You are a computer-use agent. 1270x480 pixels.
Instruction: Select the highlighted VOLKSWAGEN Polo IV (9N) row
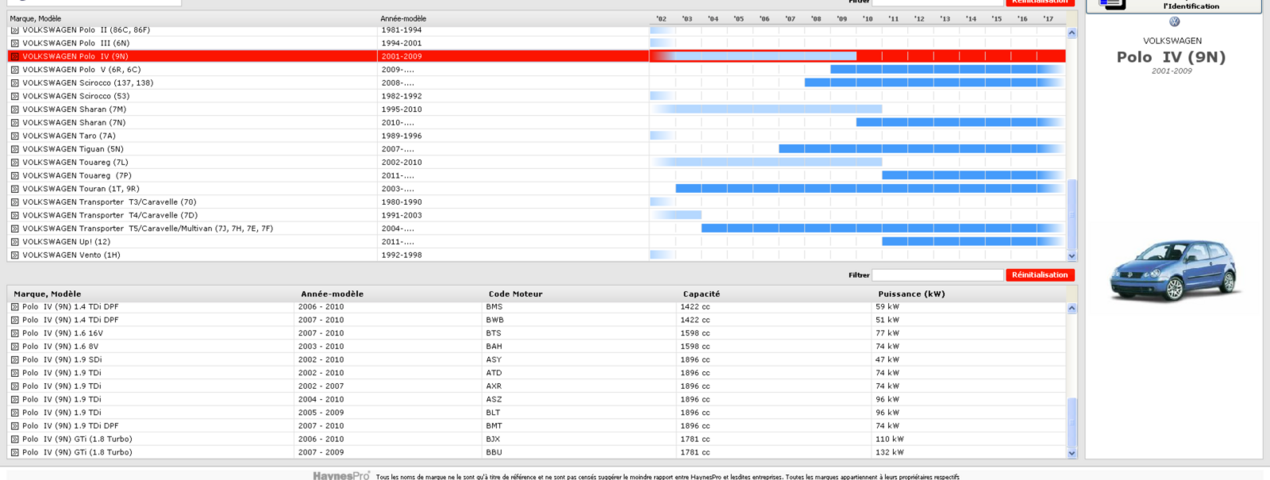536,56
